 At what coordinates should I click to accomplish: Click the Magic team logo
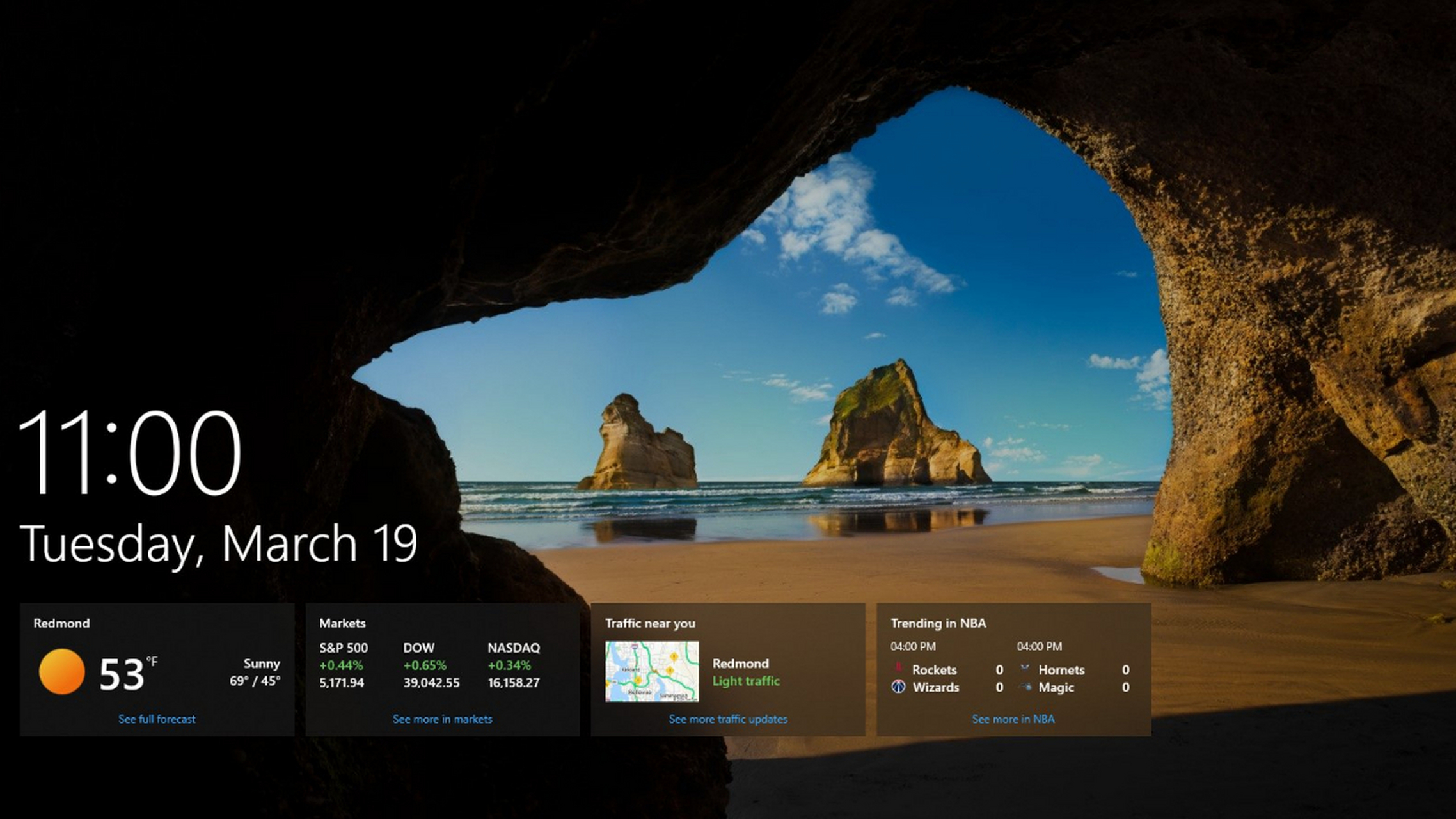click(1025, 687)
